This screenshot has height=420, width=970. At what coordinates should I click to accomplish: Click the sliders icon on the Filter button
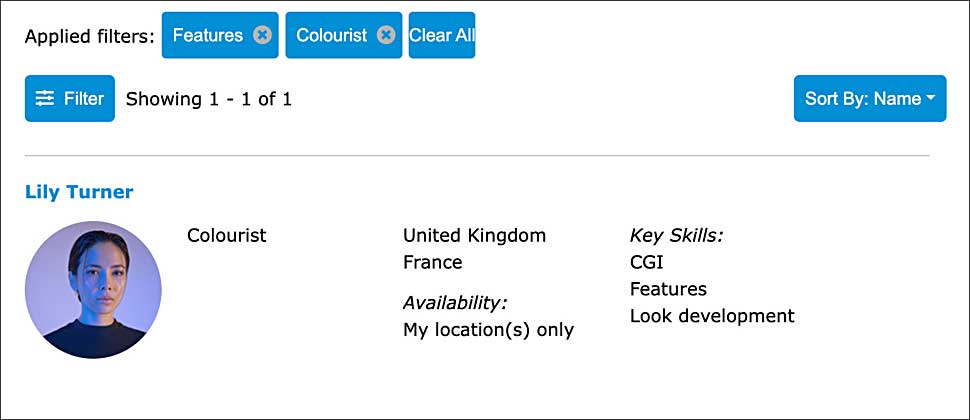(x=45, y=98)
